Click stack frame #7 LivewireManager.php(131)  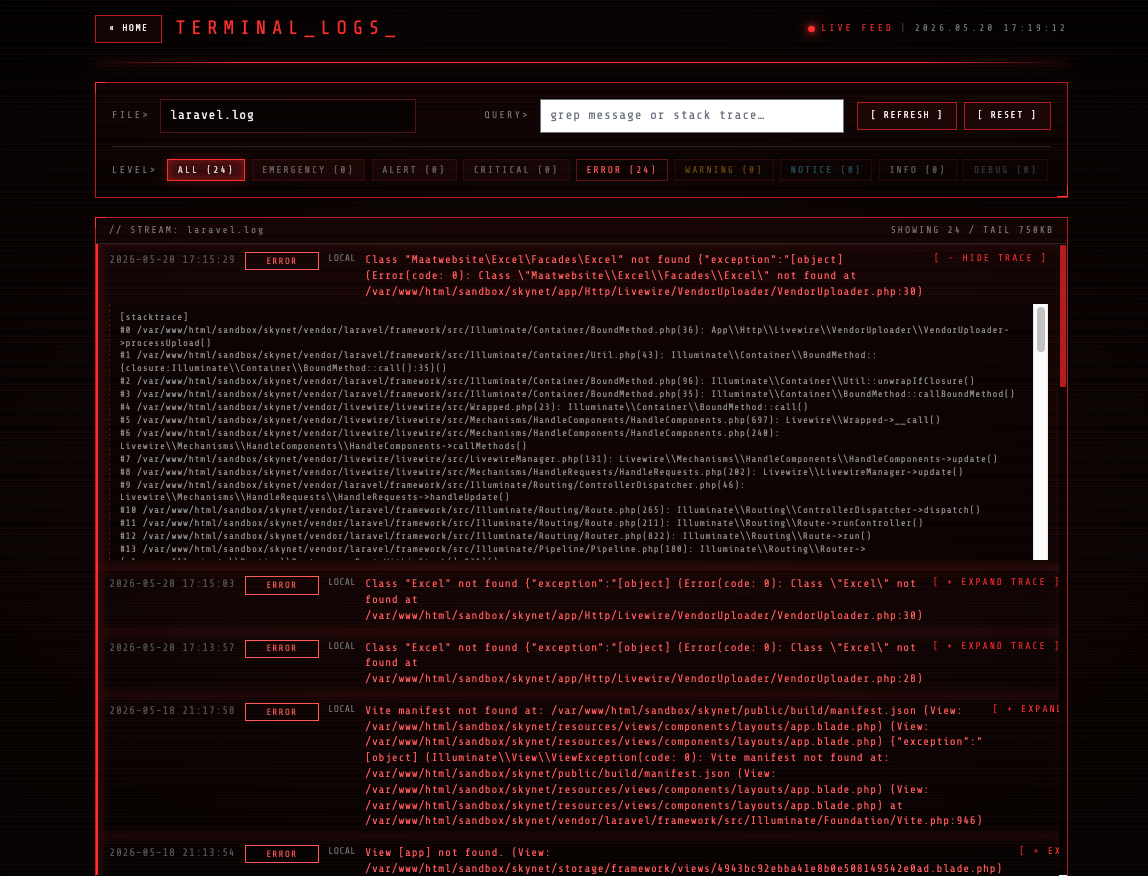click(559, 459)
